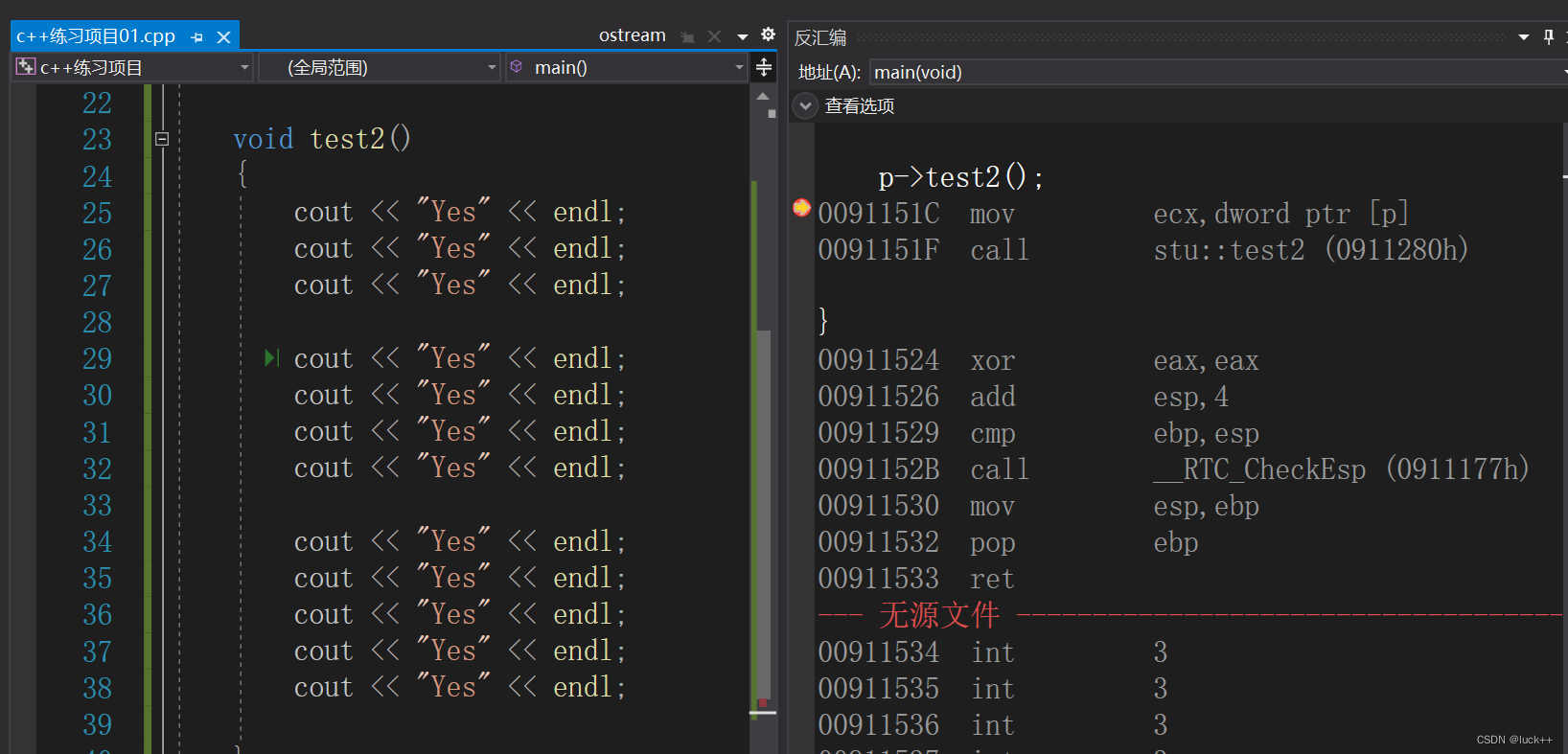Toggle auto-hide pin on disassembly panel
The height and width of the screenshot is (754, 1568).
1549,36
